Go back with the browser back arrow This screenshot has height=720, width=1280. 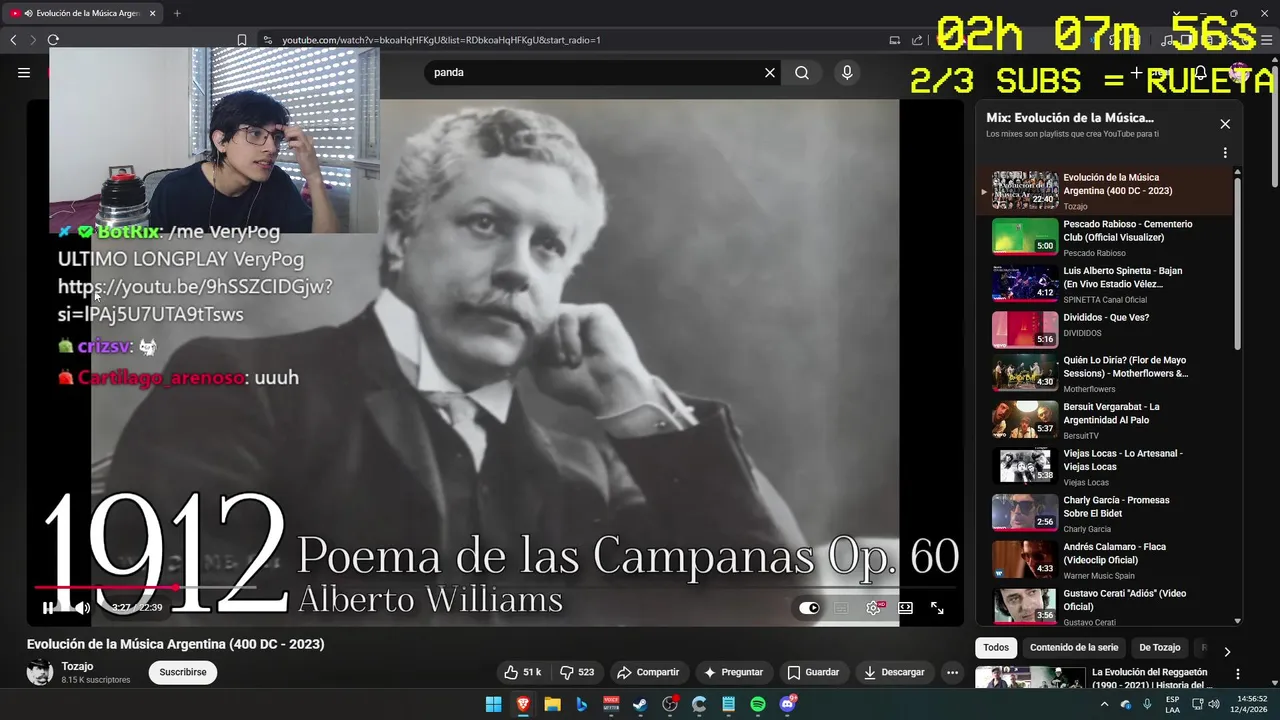[x=13, y=40]
